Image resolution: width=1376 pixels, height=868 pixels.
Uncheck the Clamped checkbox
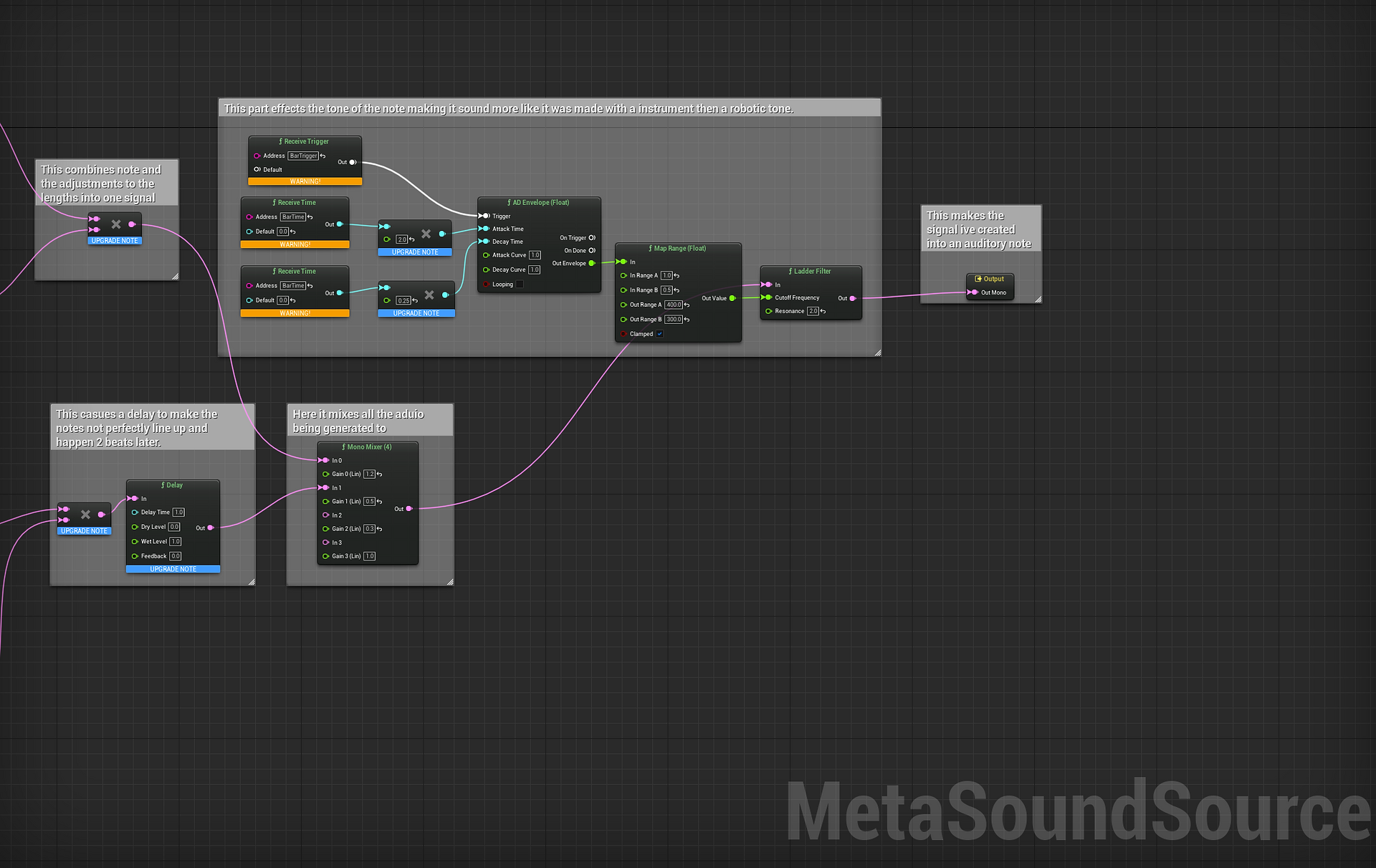pos(659,334)
